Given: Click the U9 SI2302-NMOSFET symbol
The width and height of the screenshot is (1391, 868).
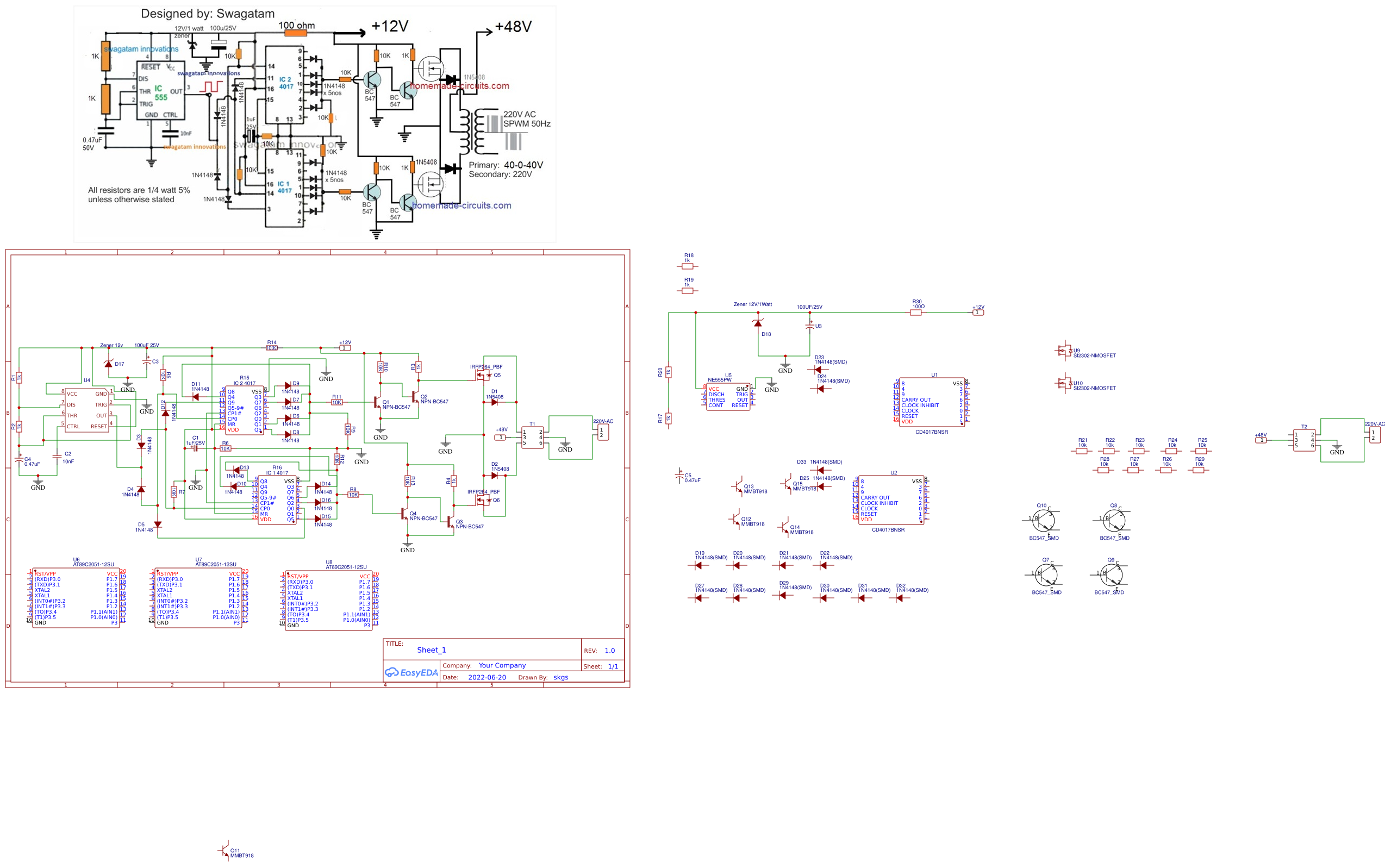Looking at the screenshot, I should (1064, 350).
